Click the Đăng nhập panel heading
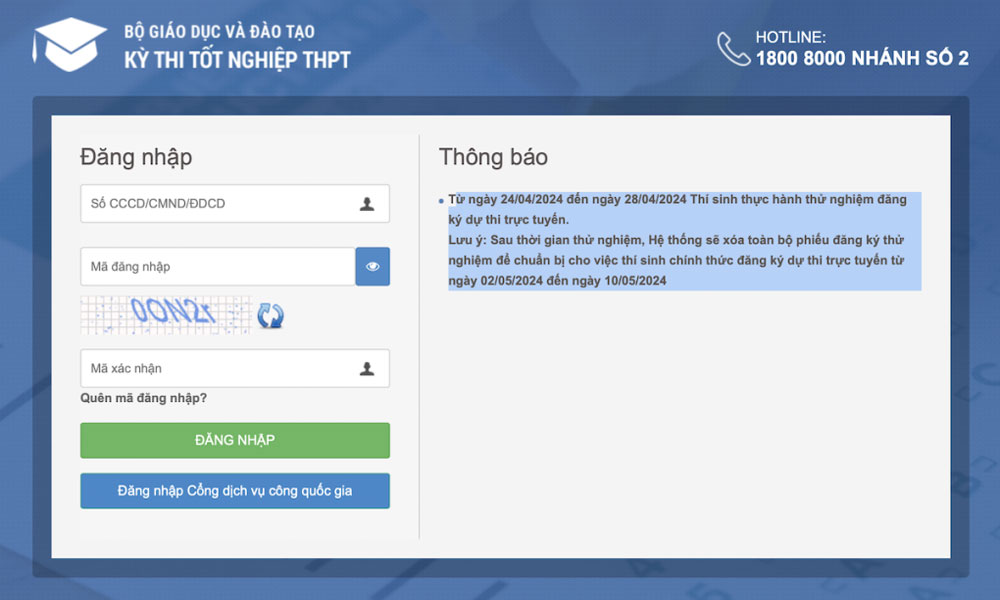1000x600 pixels. point(136,157)
